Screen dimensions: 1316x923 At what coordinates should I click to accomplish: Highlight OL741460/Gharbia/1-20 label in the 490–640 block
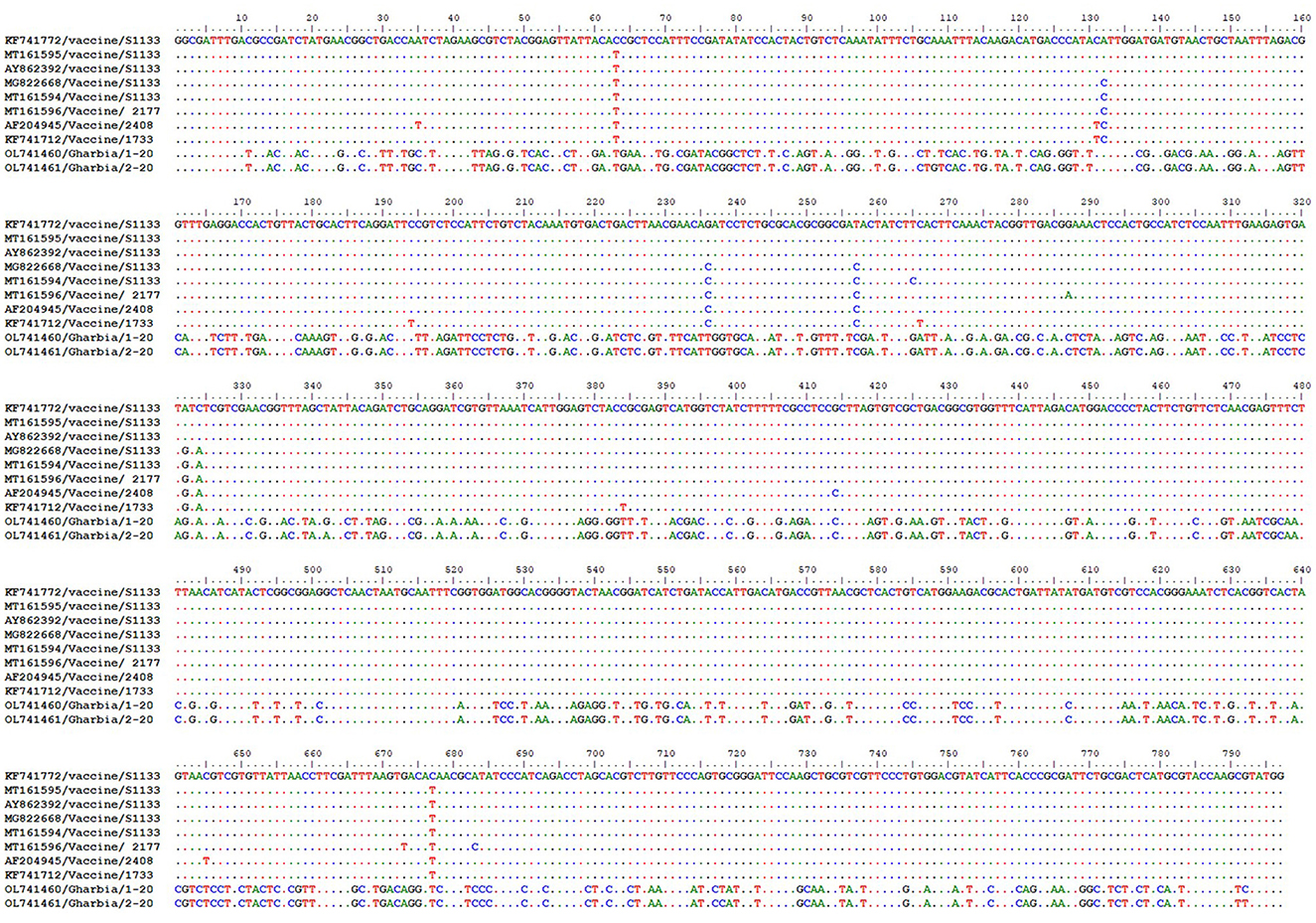point(79,705)
